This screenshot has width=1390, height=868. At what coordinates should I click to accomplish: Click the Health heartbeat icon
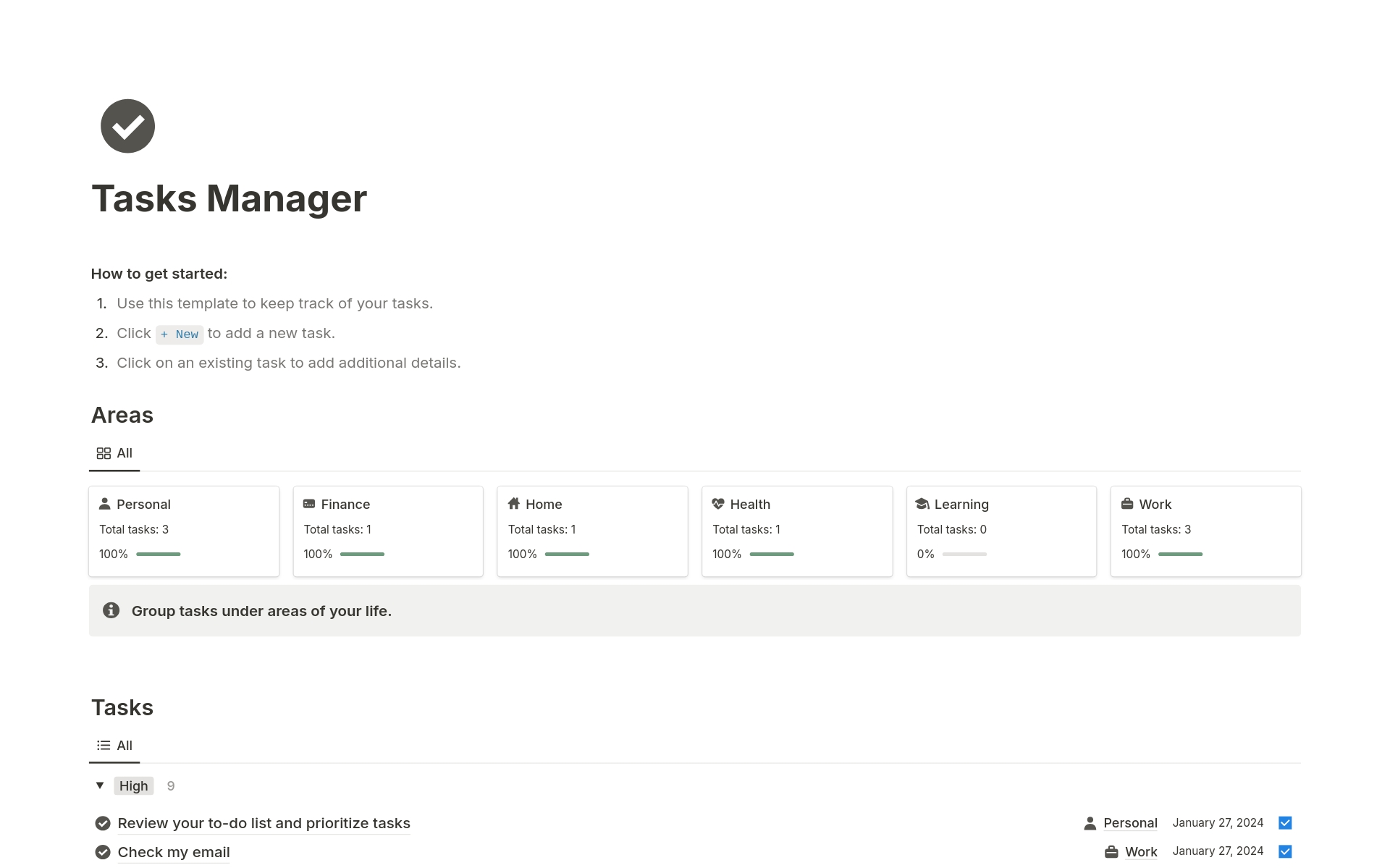point(718,504)
